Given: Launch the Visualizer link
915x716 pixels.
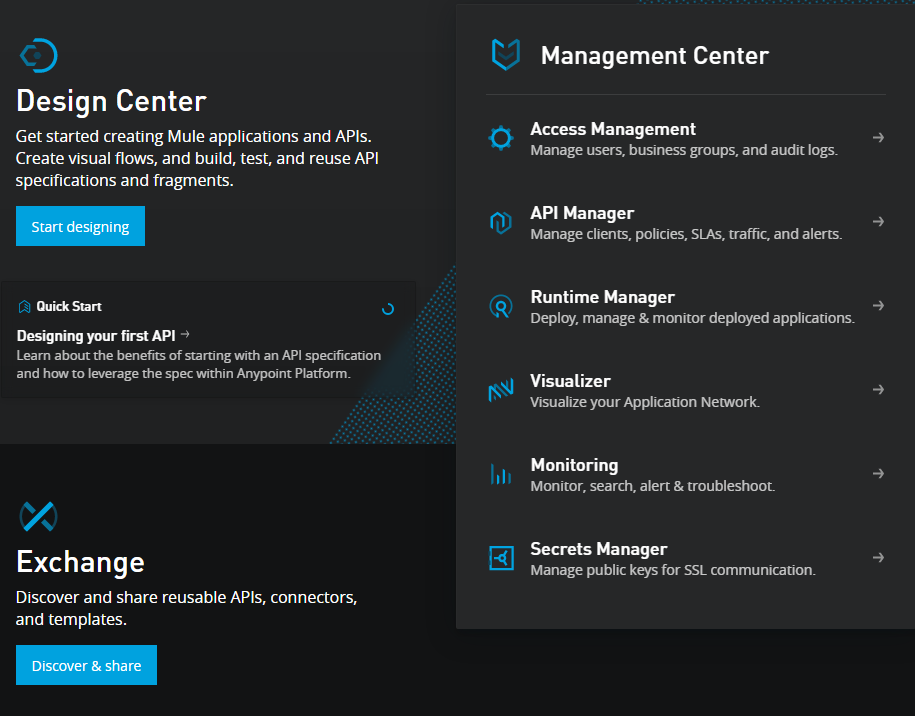Looking at the screenshot, I should (x=571, y=381).
